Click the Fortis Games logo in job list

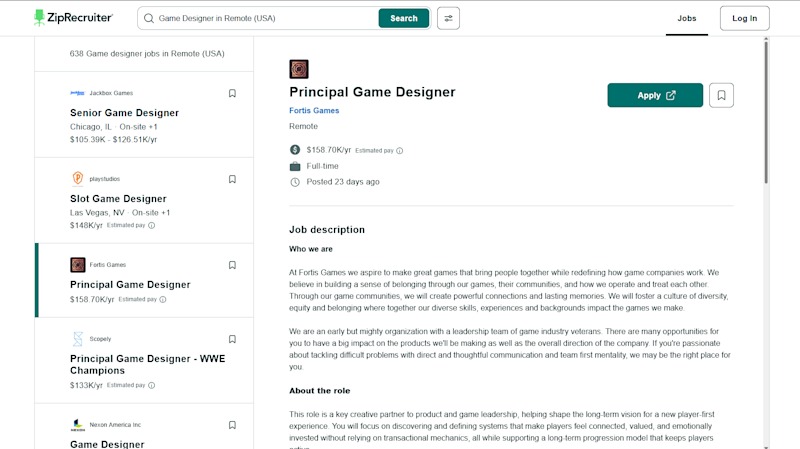coord(78,265)
